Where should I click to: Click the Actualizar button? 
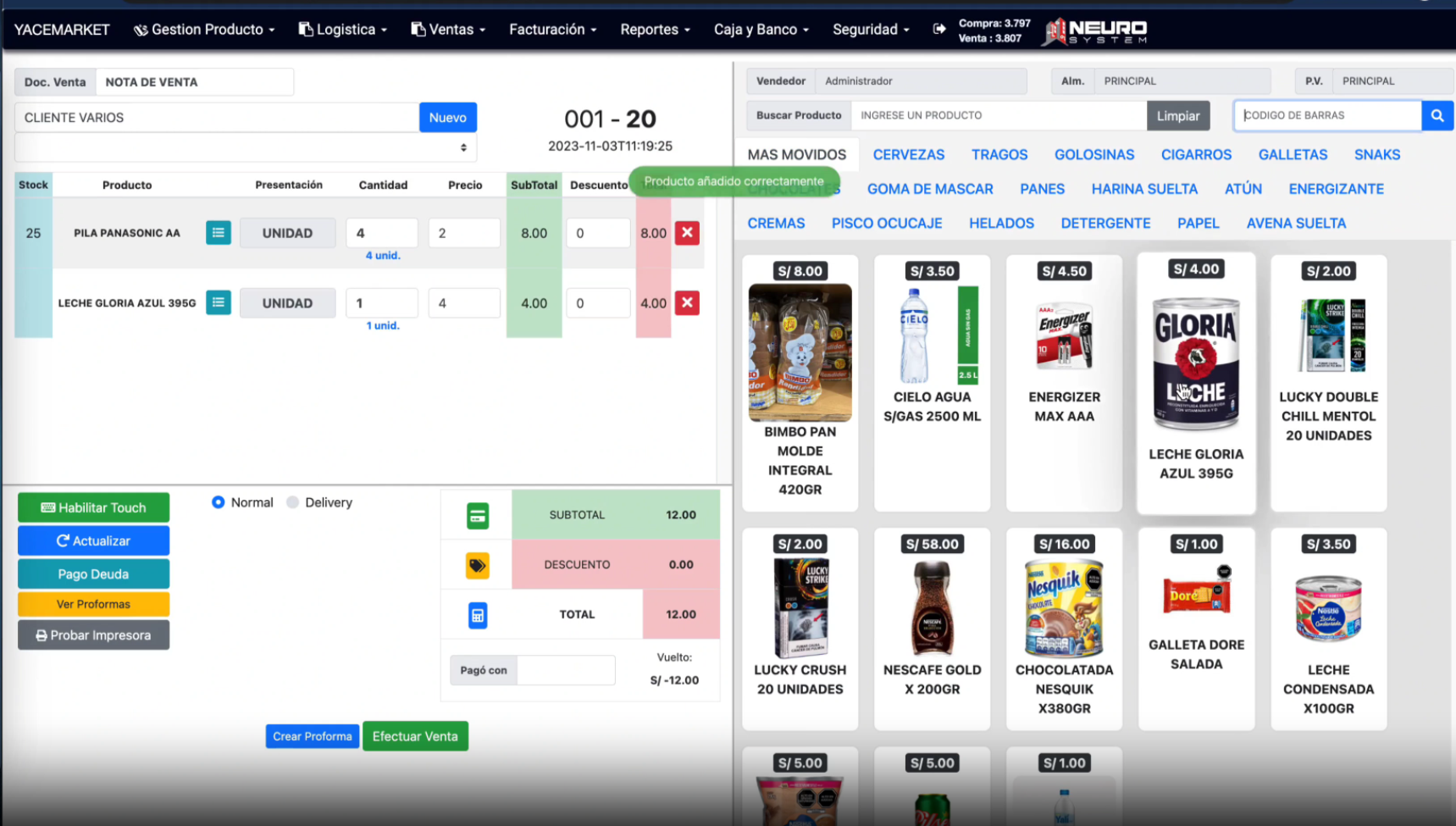(93, 541)
